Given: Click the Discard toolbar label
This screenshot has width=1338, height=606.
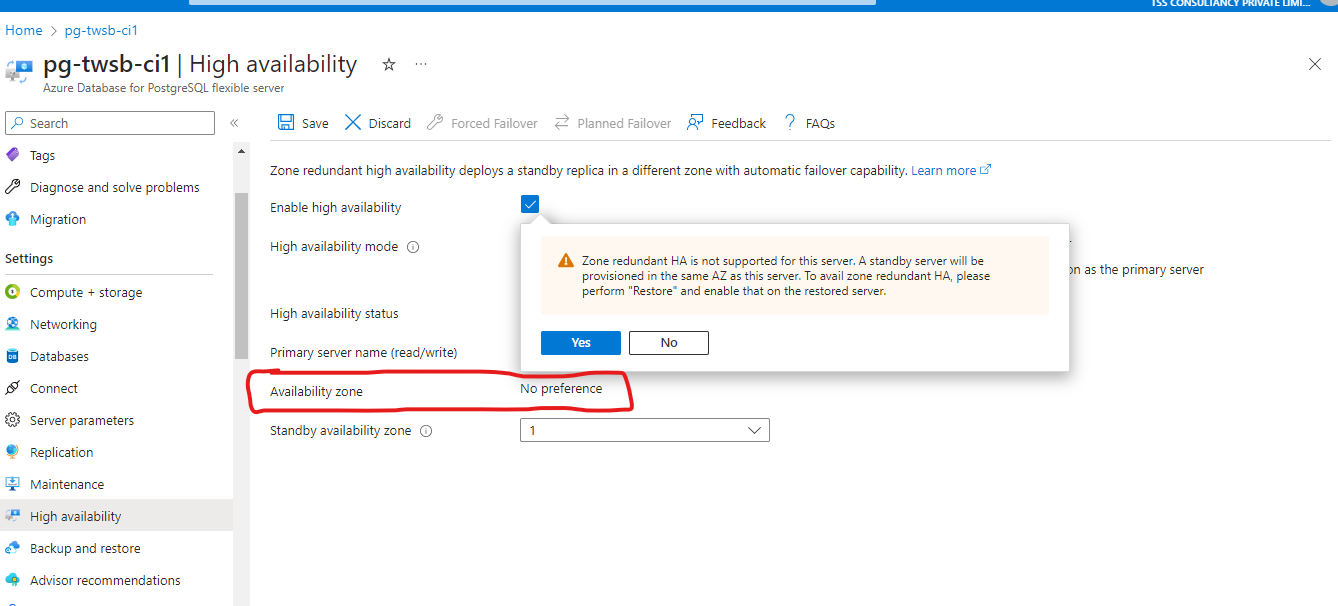Looking at the screenshot, I should [390, 123].
